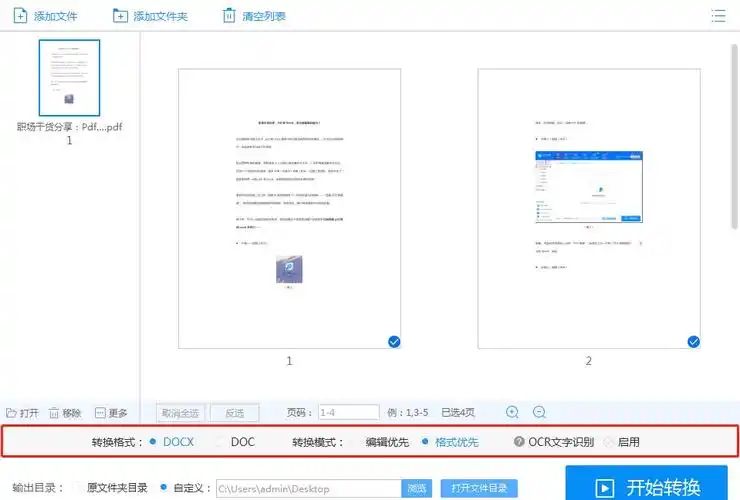740x500 pixels.
Task: Zoom out with the magnifier minus icon
Action: [540, 412]
